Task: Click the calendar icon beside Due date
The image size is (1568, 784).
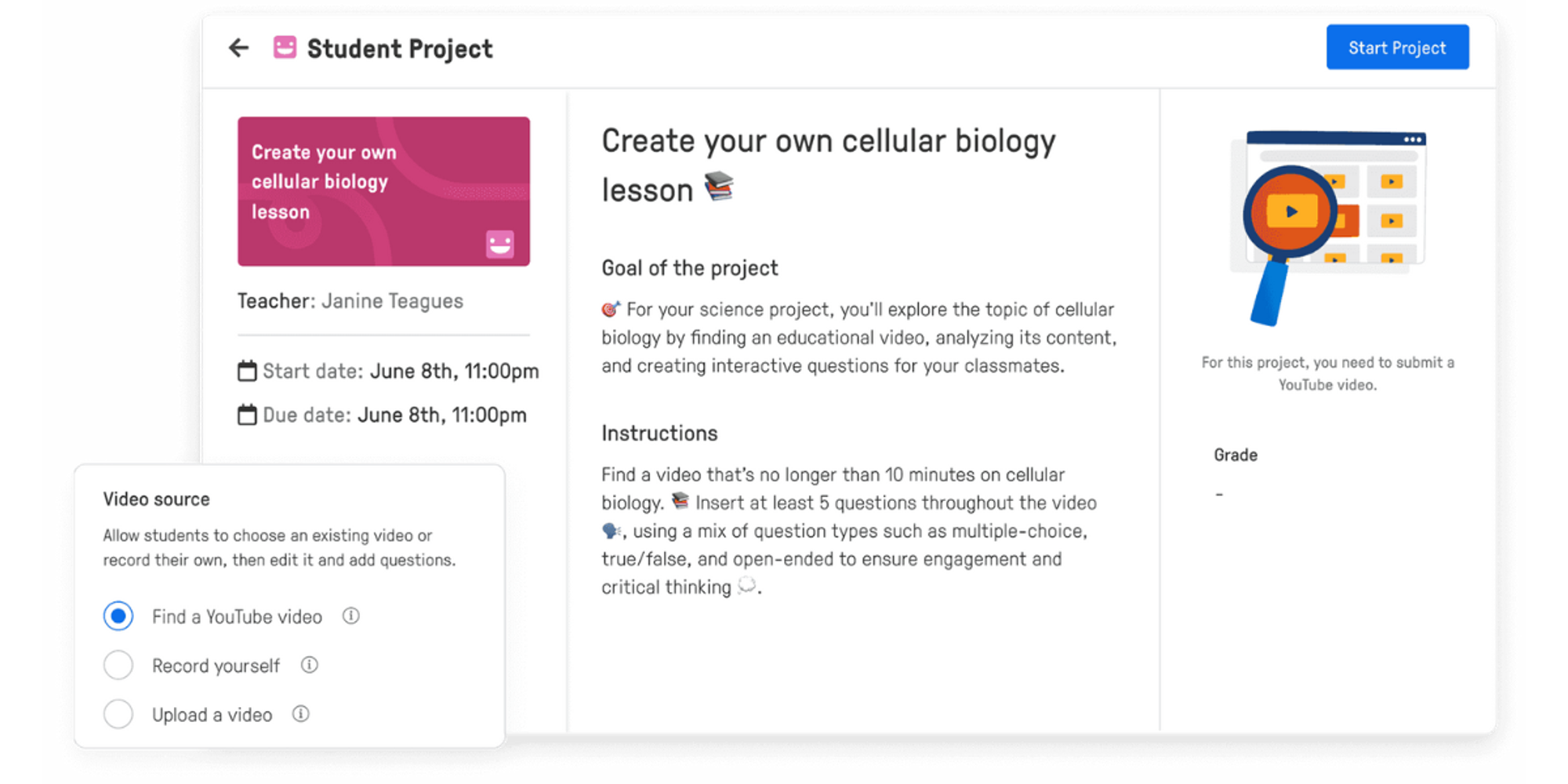Action: tap(248, 414)
